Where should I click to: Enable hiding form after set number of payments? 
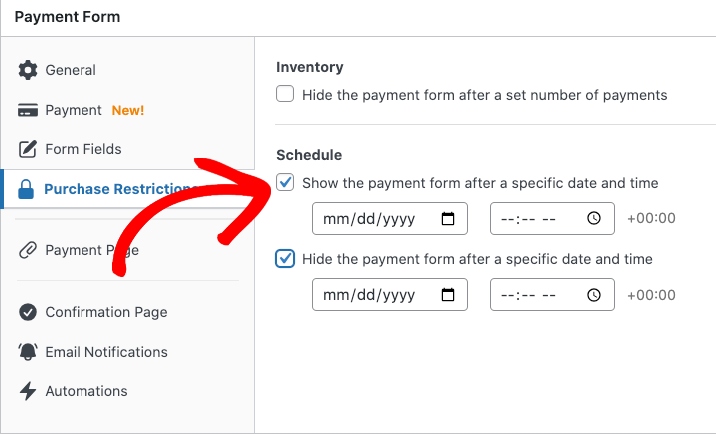pos(285,95)
